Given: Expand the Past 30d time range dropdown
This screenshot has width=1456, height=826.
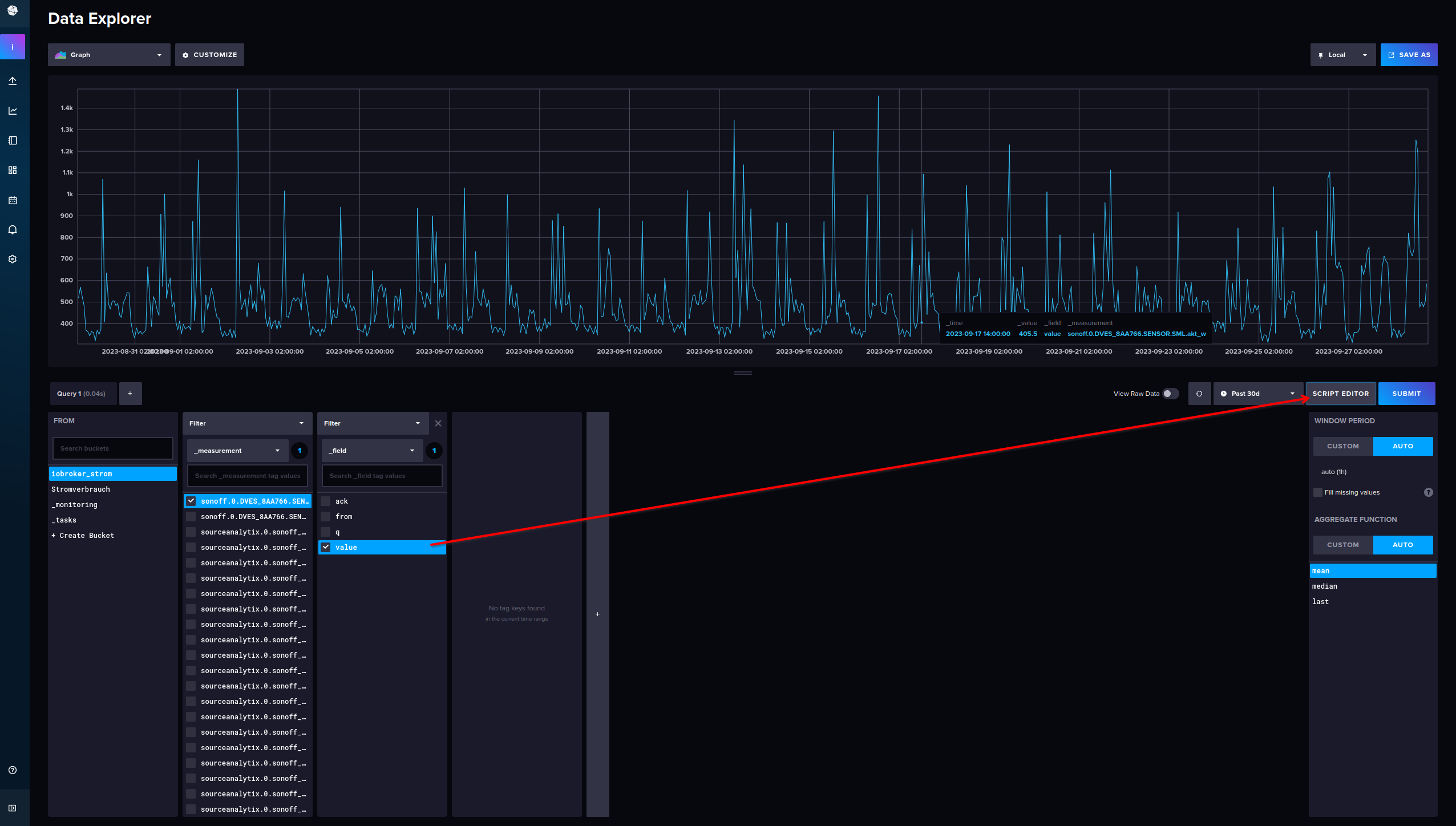Looking at the screenshot, I should pos(1258,394).
